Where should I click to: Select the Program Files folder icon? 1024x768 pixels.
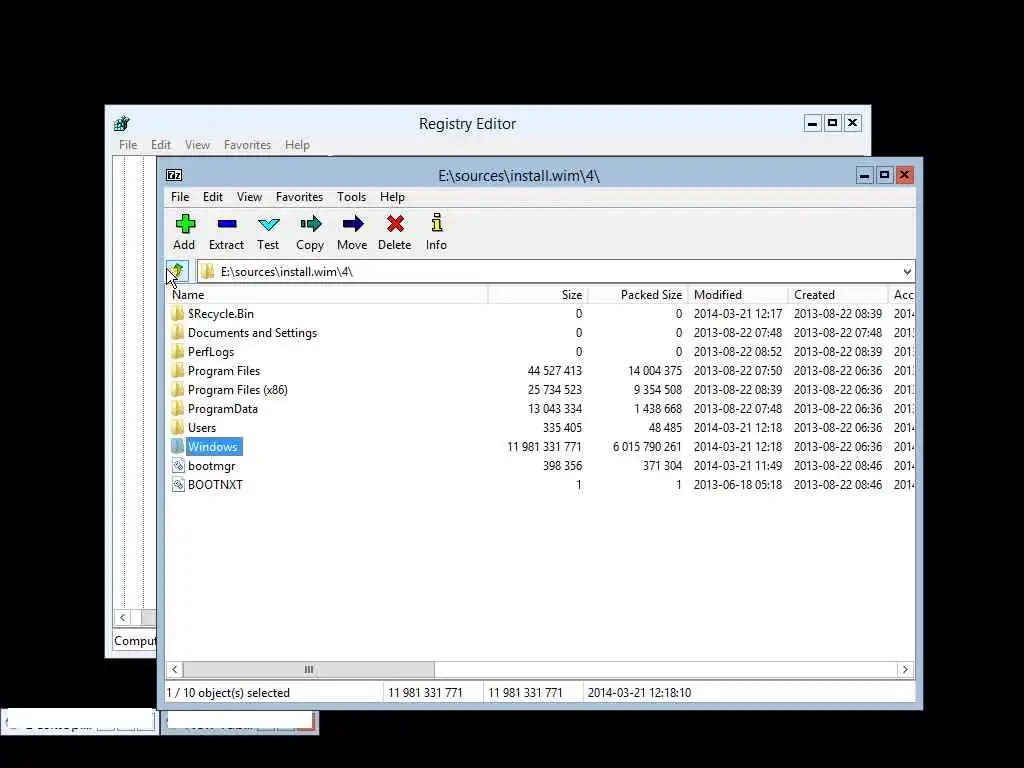[177, 371]
